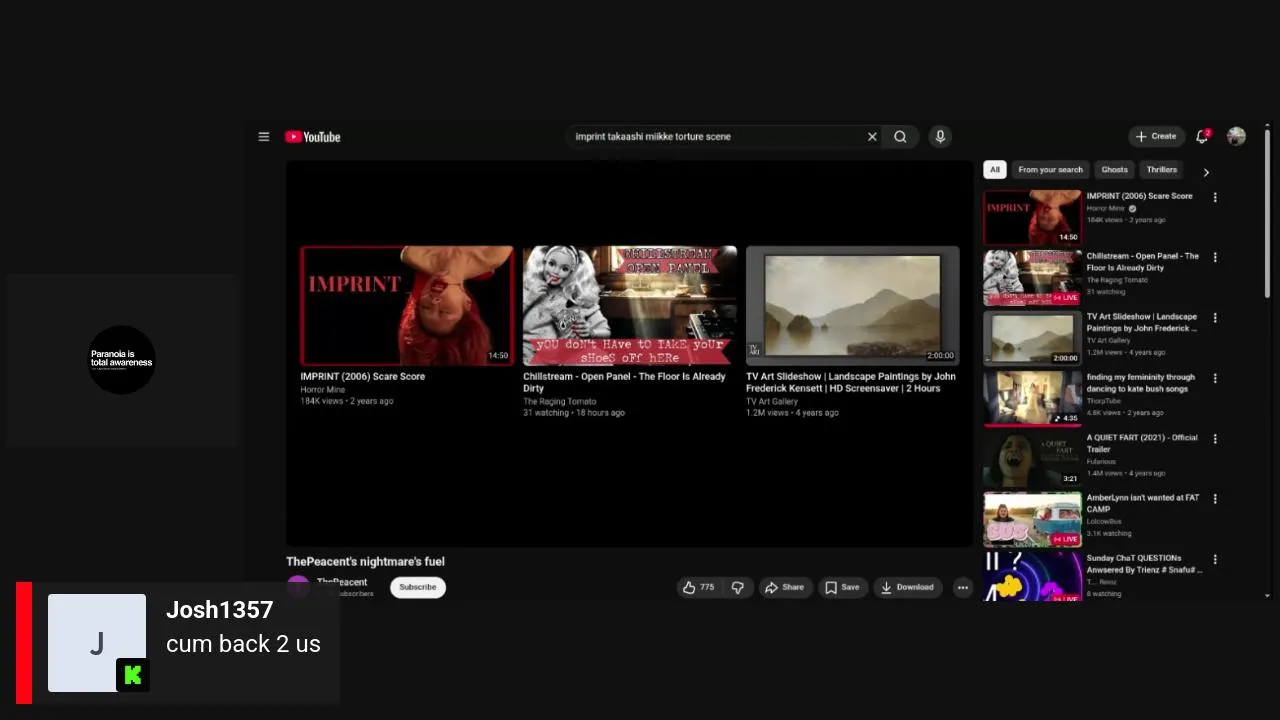Click the Josh1357 username text

pyautogui.click(x=219, y=610)
